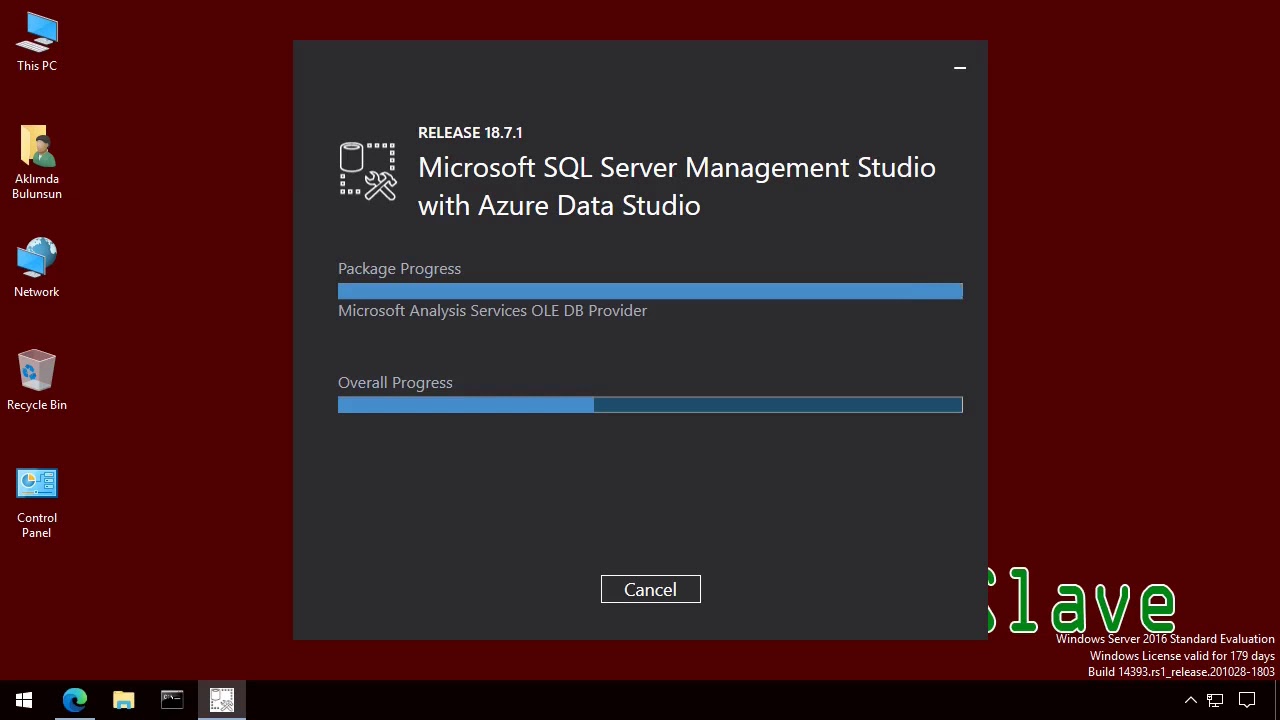
Task: Show hidden system tray icons
Action: pyautogui.click(x=1191, y=700)
